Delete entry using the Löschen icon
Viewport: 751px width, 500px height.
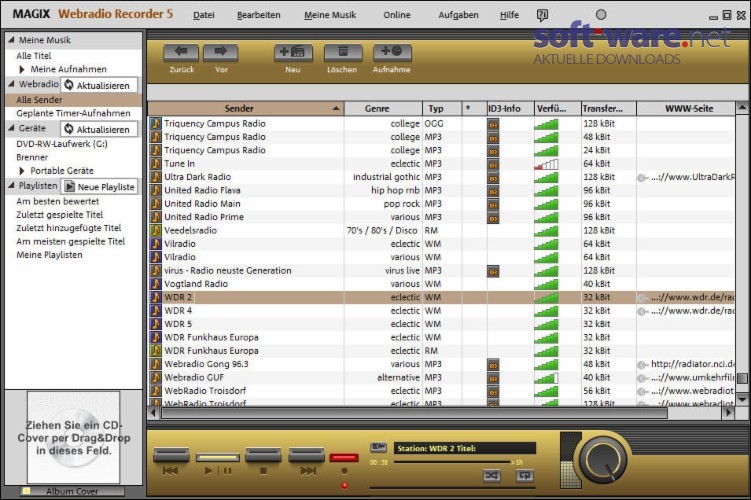coord(343,53)
